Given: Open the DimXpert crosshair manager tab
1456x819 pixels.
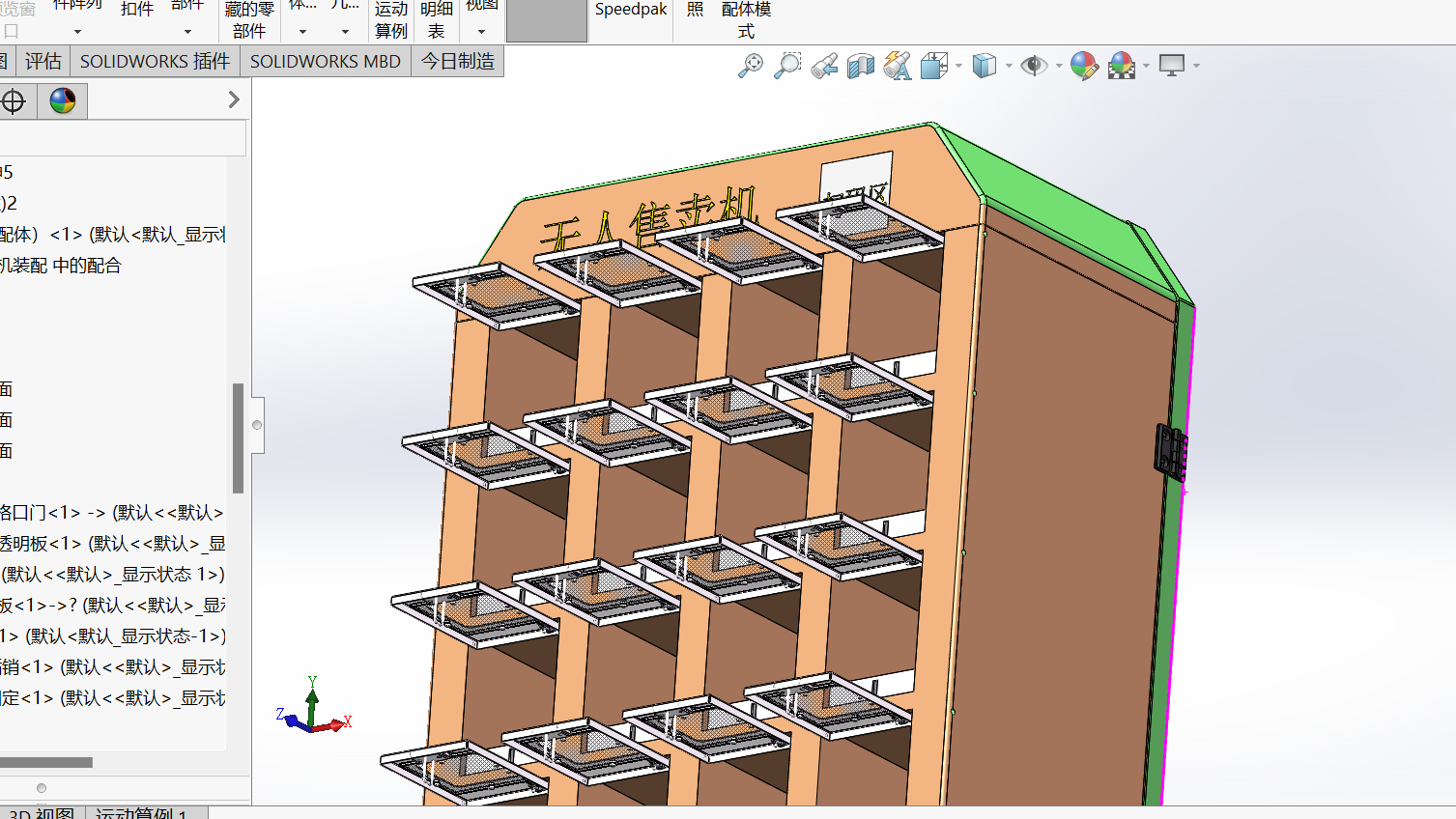Looking at the screenshot, I should 14,100.
